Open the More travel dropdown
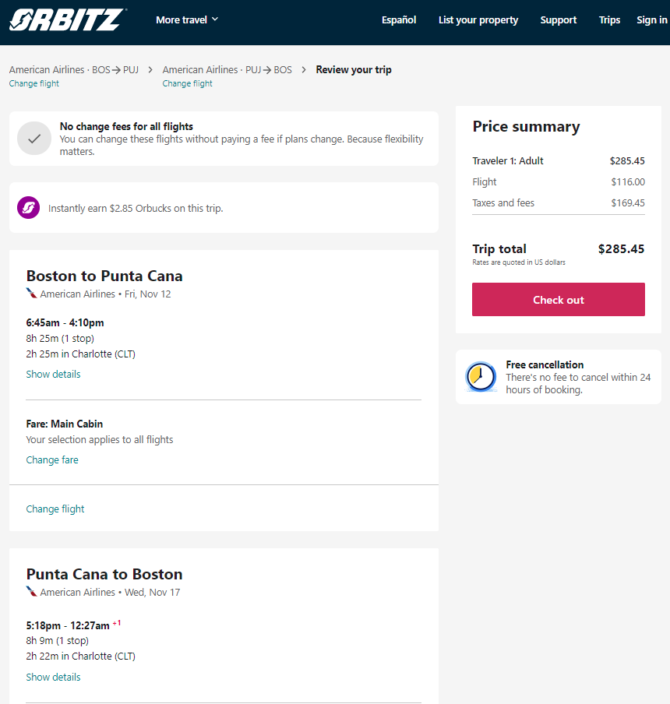 point(187,20)
